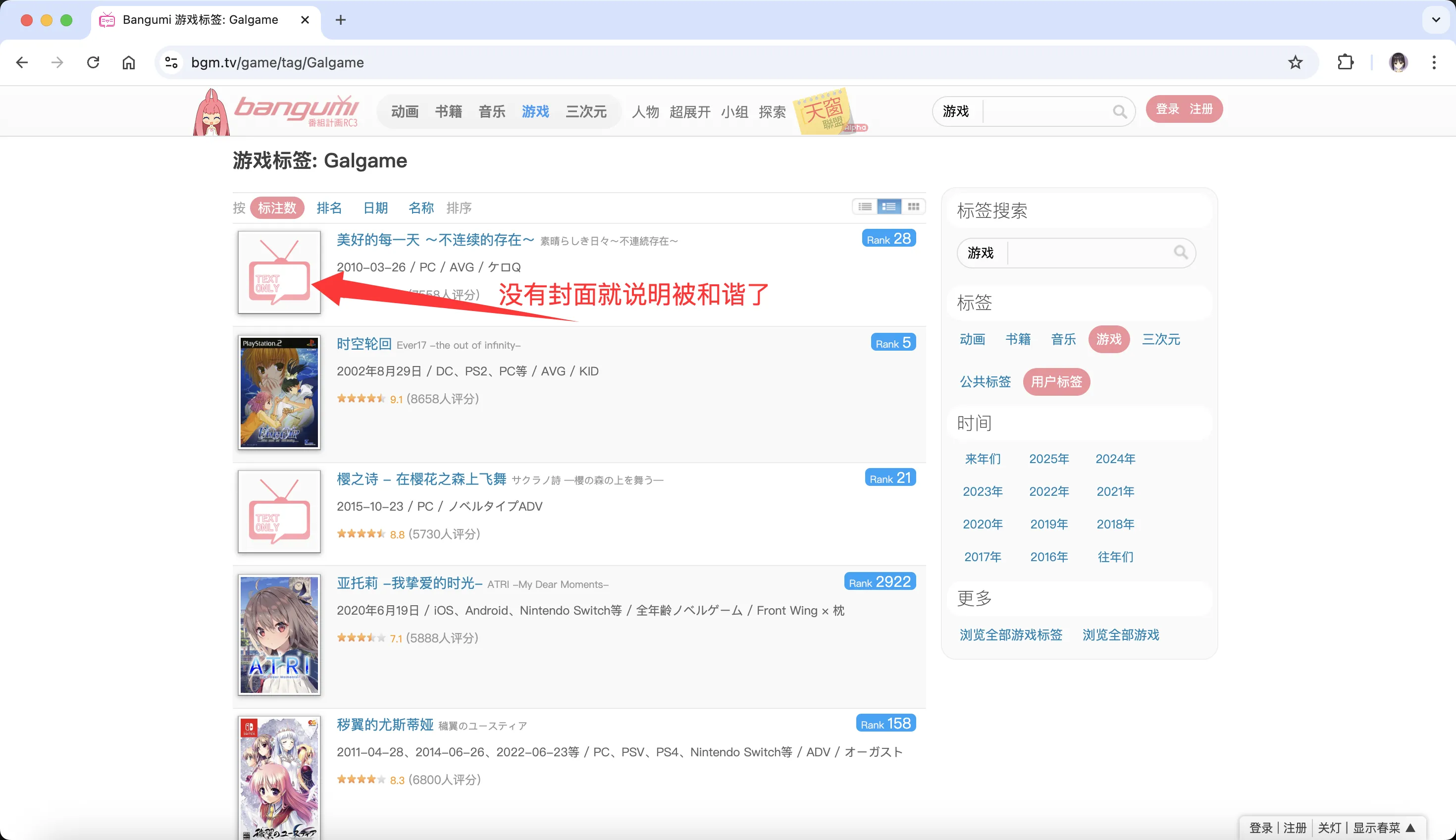This screenshot has width=1456, height=840.
Task: Click the 注册 button in the header
Action: click(1201, 109)
